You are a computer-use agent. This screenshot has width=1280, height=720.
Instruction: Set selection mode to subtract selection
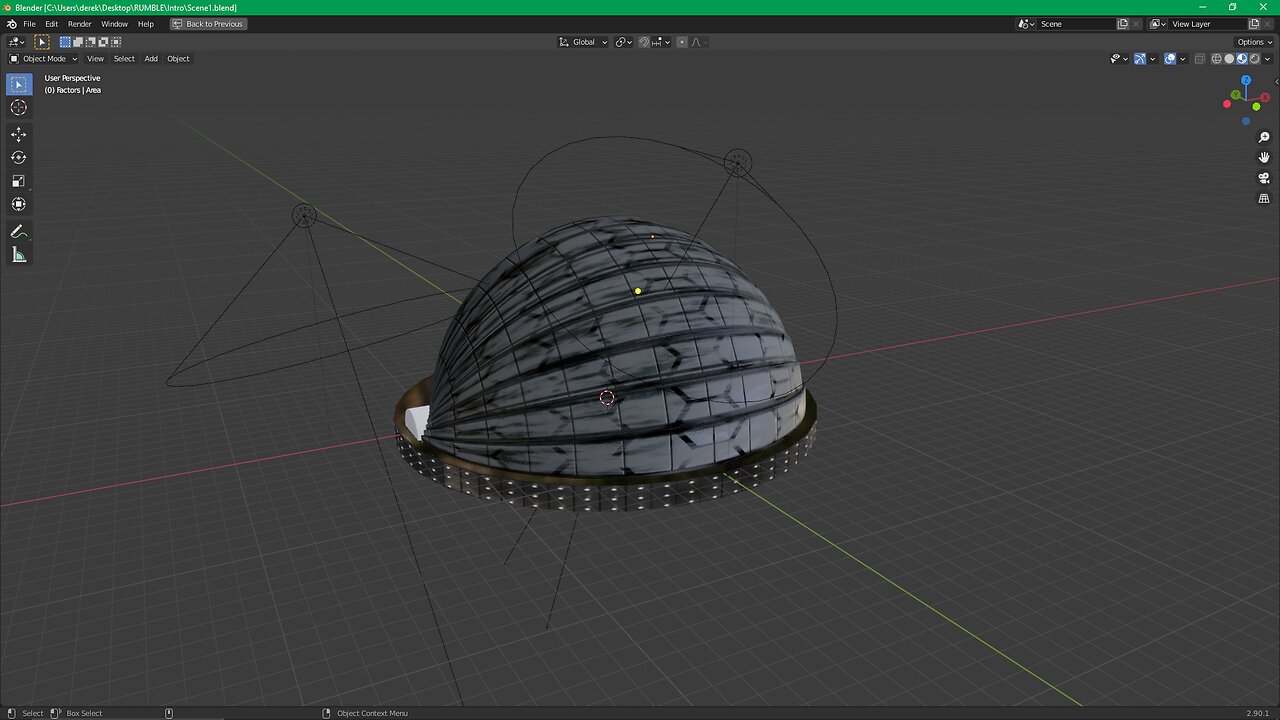click(x=90, y=42)
